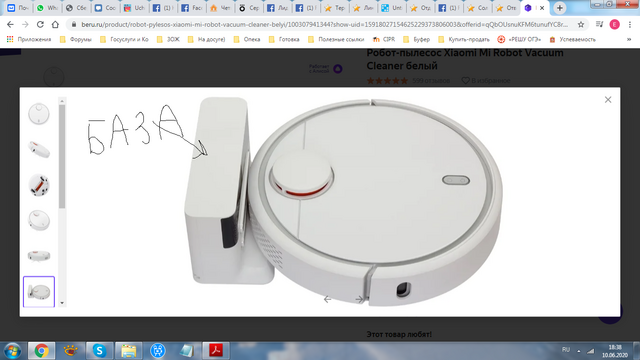640x360 pixels.
Task: Open the CIPR bookmark
Action: (384, 40)
